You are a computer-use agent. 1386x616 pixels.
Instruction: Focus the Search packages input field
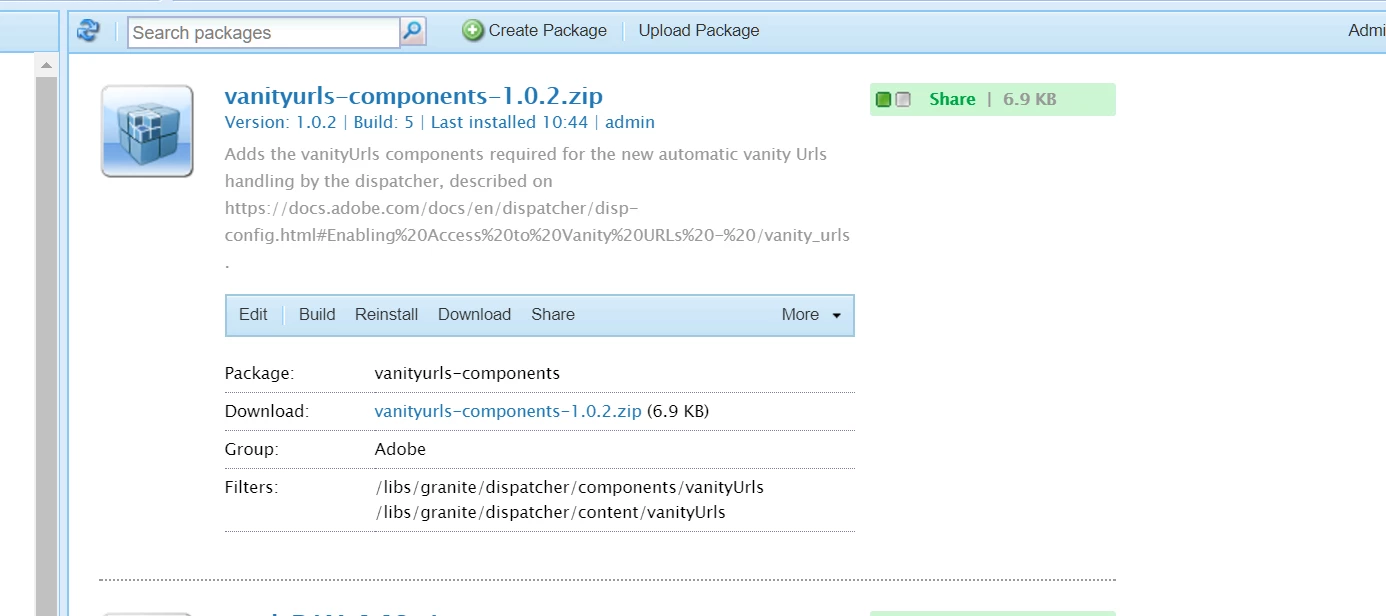click(x=264, y=32)
